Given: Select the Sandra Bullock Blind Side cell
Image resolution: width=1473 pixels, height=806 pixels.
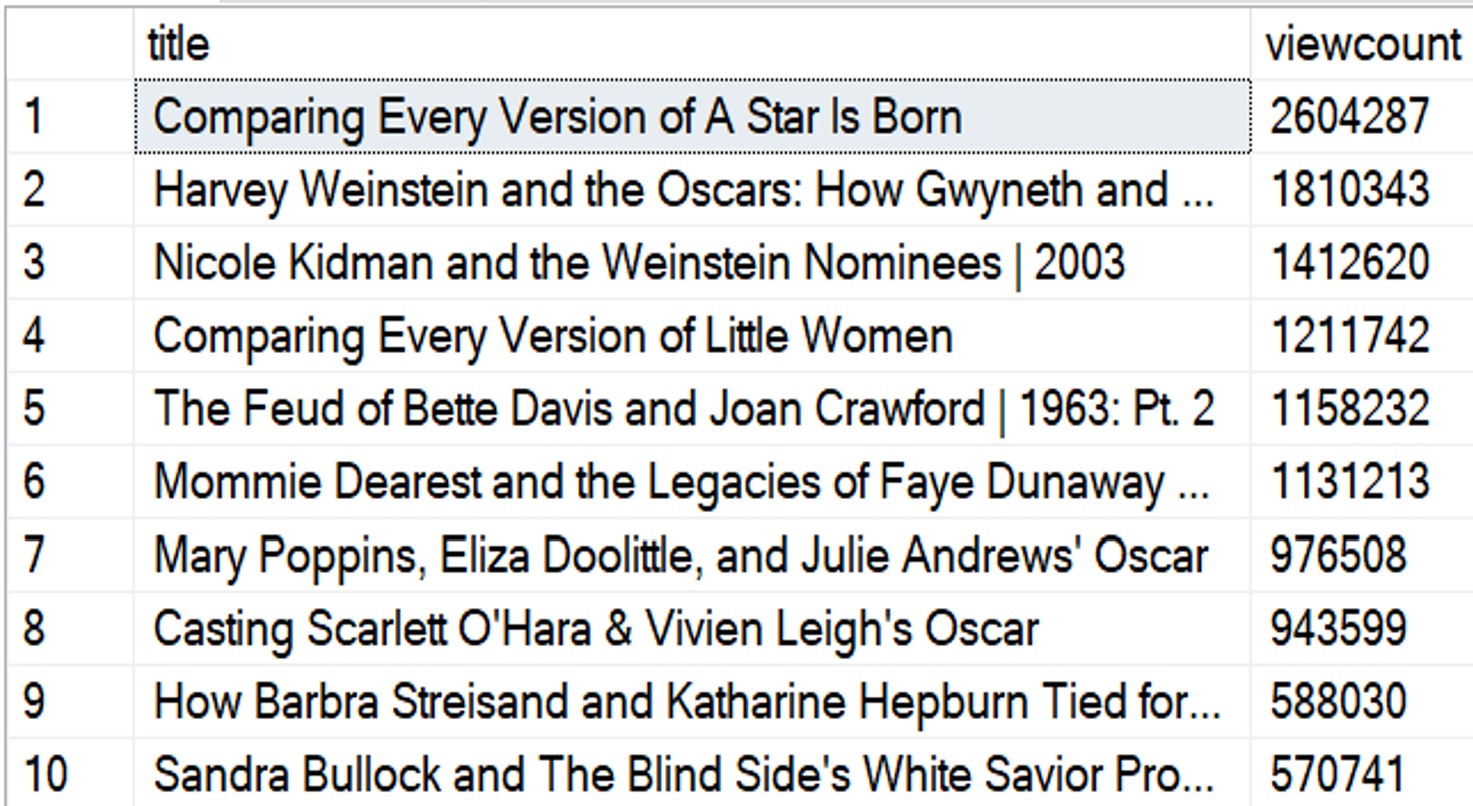Looking at the screenshot, I should (x=692, y=774).
